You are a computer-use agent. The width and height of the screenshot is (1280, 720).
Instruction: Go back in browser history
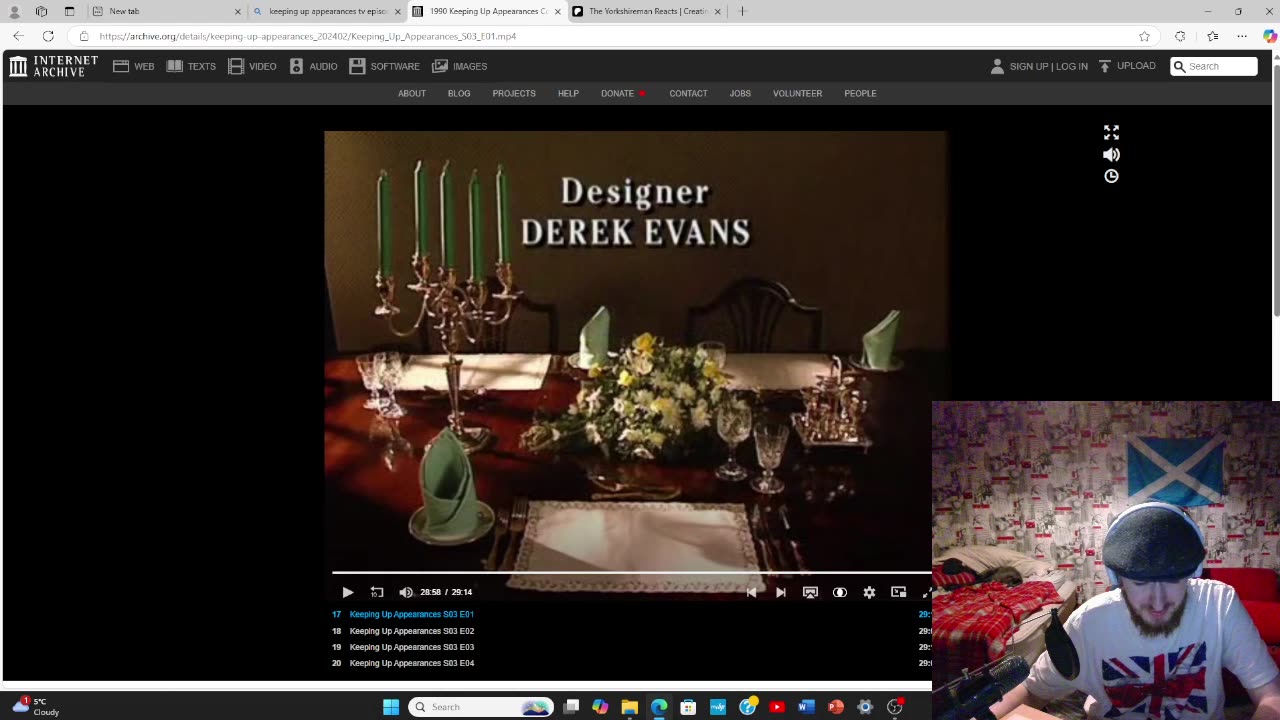coord(18,36)
